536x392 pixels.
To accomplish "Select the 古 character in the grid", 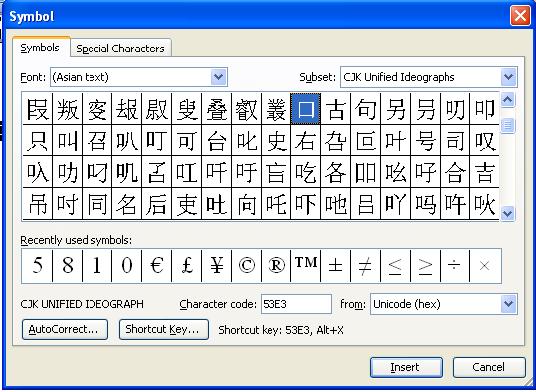I will click(x=336, y=109).
